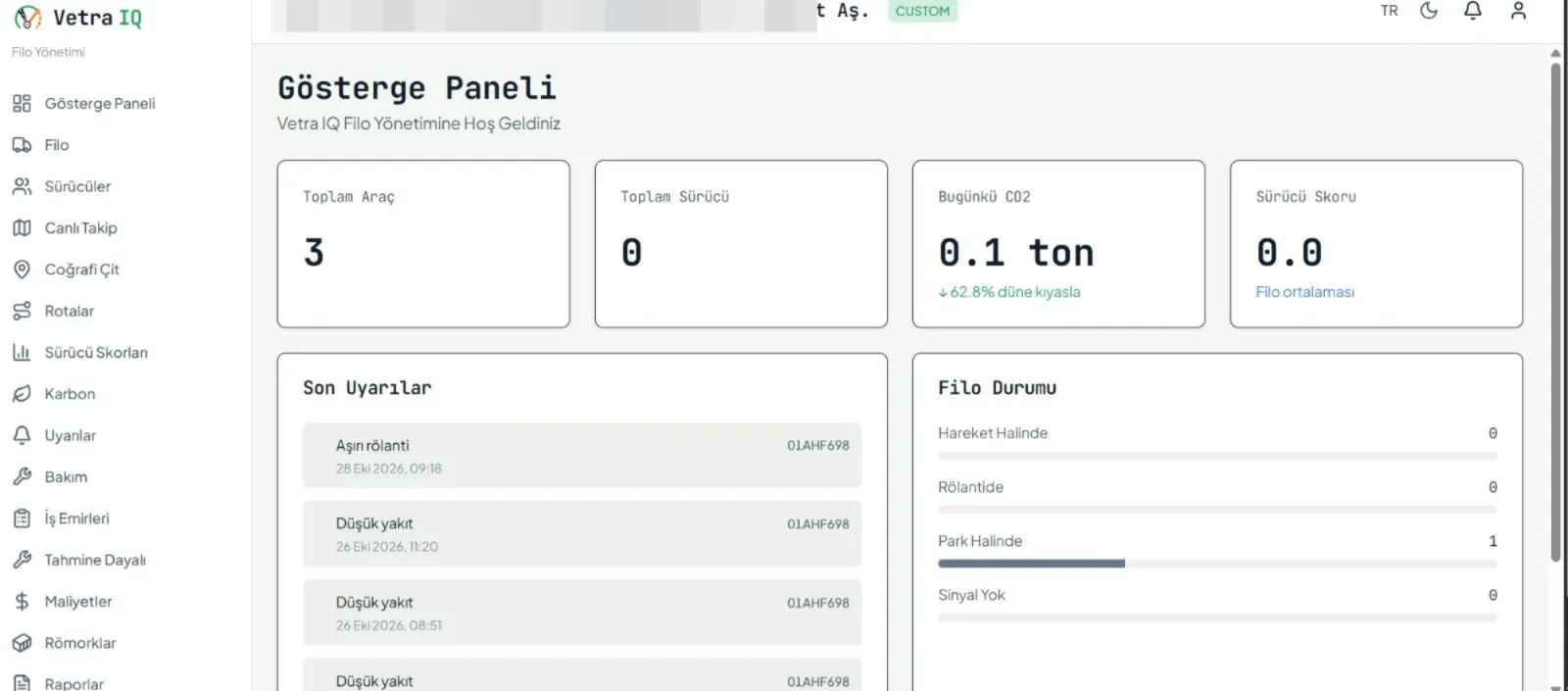Select the Römorklar box icon
Screen dimensions: 1568x691
pyautogui.click(x=22, y=643)
